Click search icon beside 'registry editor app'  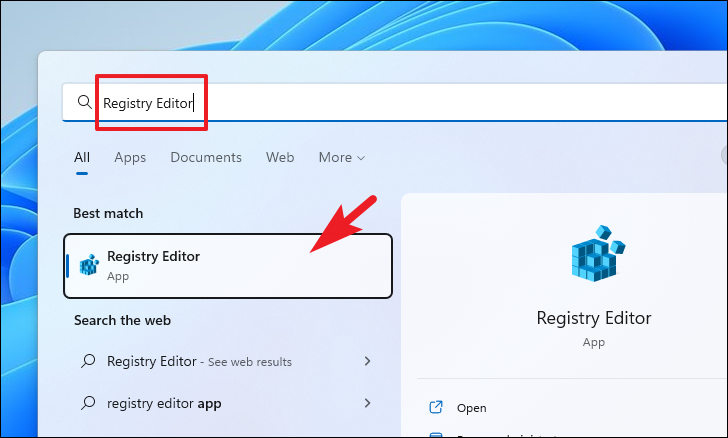coord(88,403)
